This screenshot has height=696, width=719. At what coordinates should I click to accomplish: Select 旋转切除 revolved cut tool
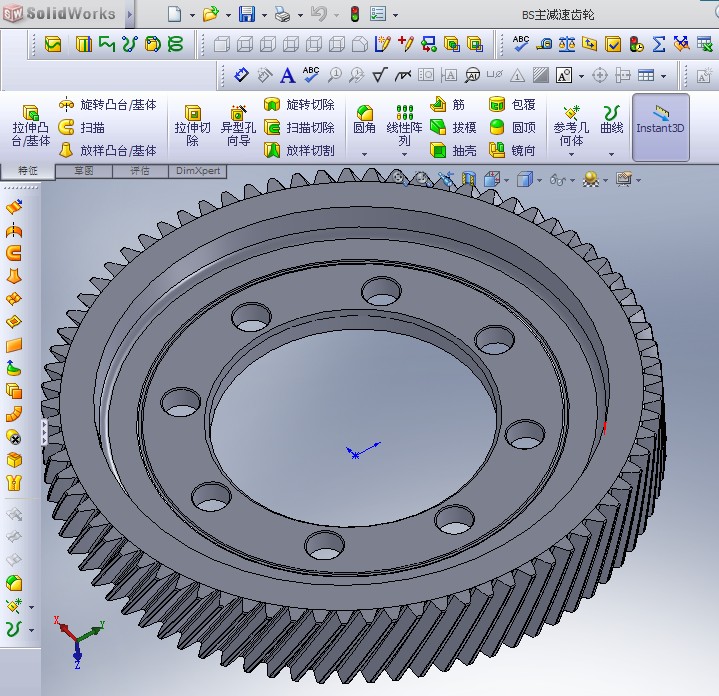coord(299,105)
